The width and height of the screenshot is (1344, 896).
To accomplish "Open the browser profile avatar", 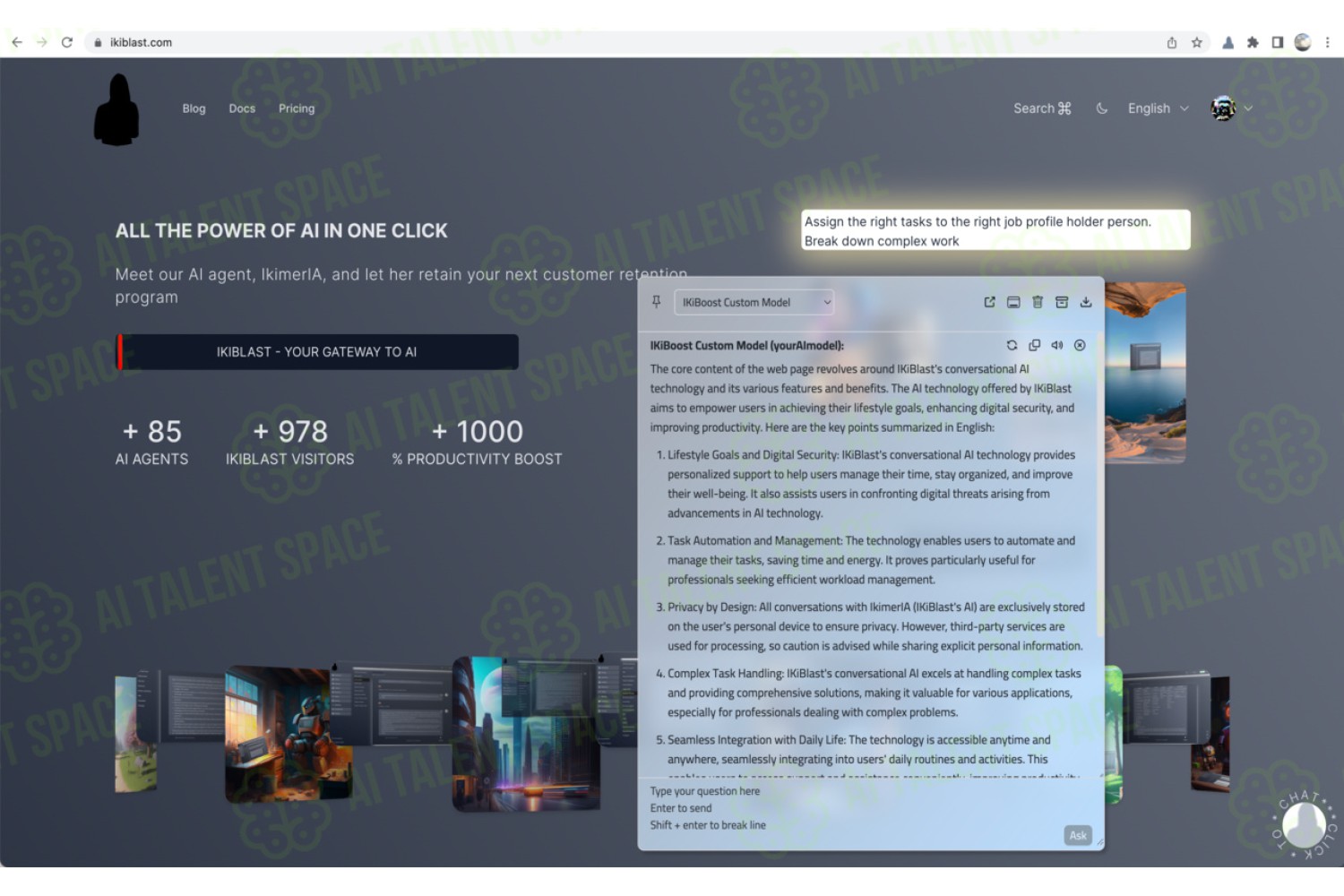I will point(1303,42).
